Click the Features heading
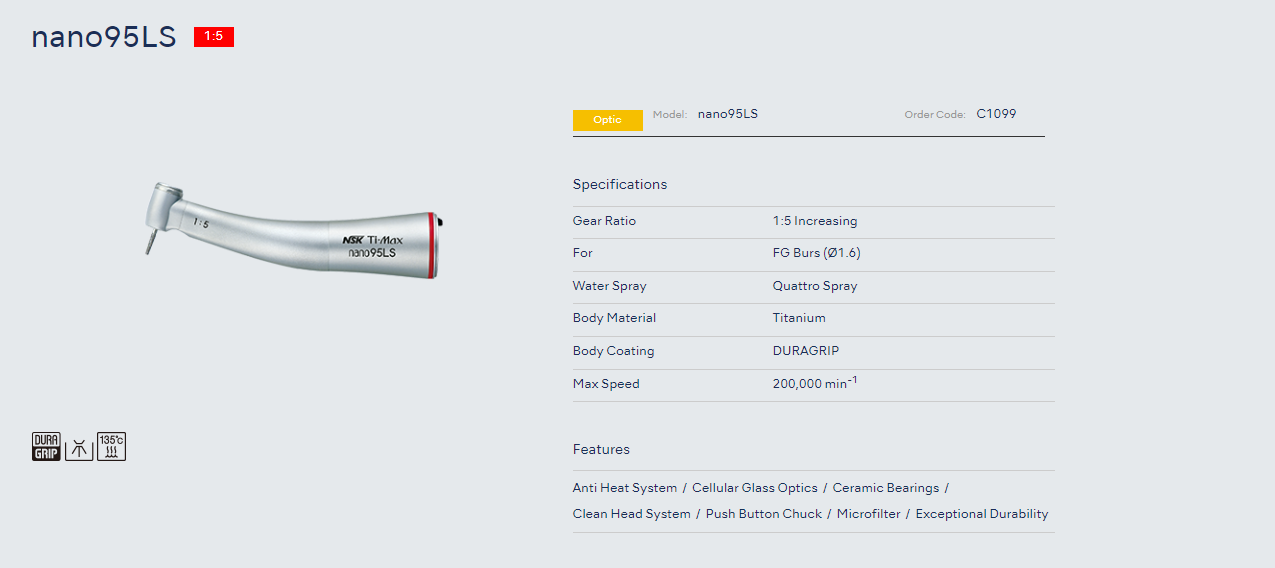This screenshot has width=1275, height=568. [x=601, y=449]
